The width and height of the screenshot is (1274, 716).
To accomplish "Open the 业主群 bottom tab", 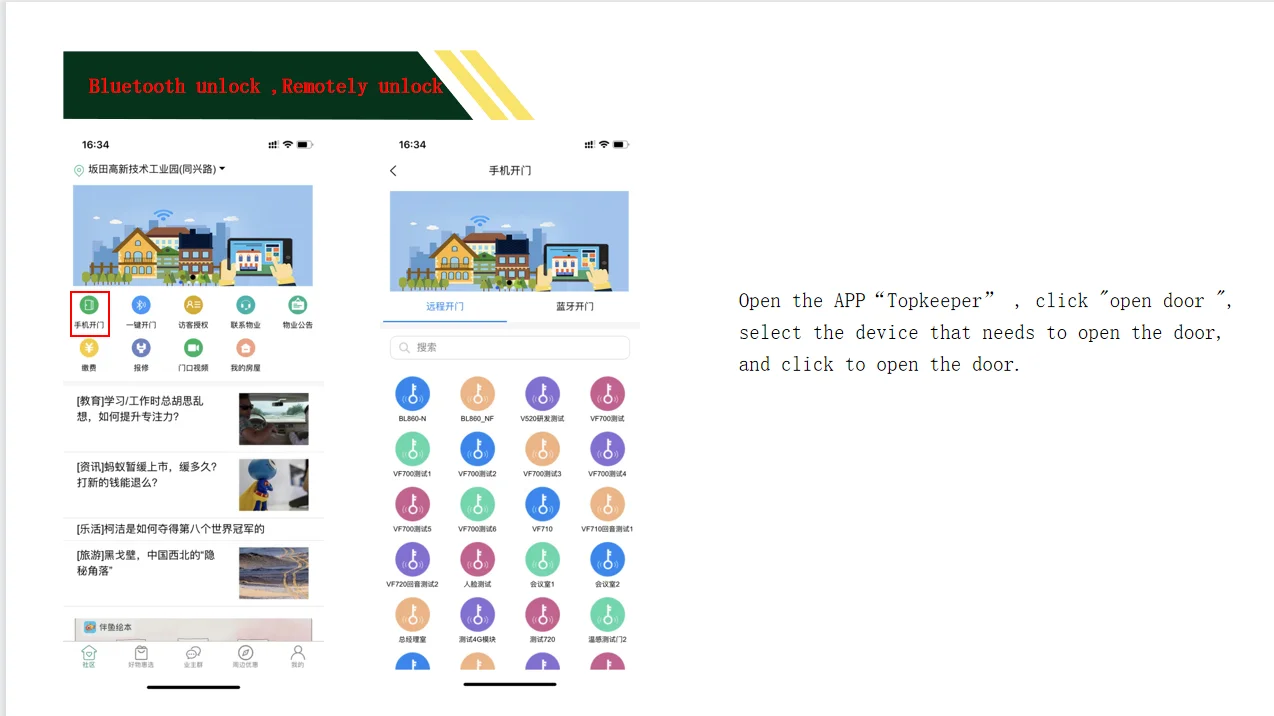I will click(x=194, y=656).
